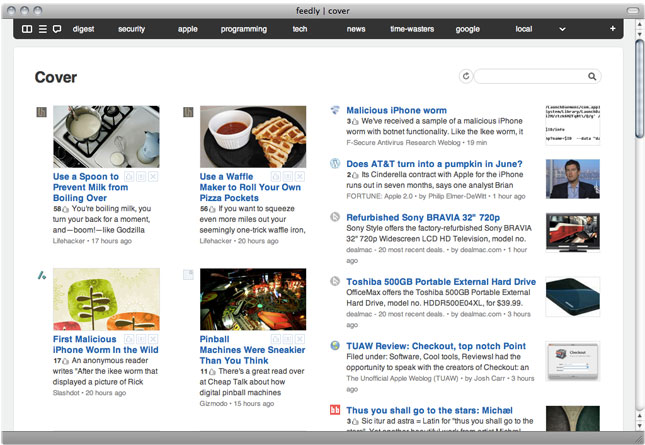645x445 pixels.
Task: Open 'First Malicious iPhone Worm In the Wild'
Action: pos(105,345)
